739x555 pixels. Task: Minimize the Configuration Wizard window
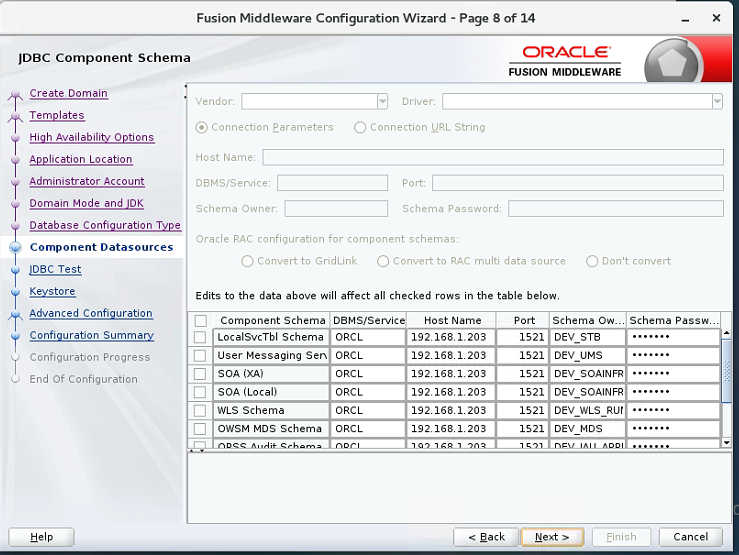[x=685, y=19]
